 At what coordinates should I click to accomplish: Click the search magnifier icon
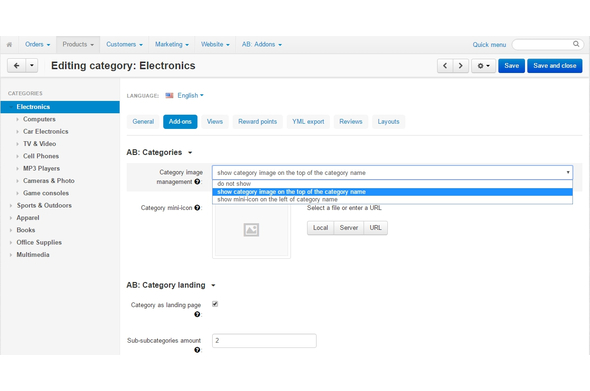pyautogui.click(x=576, y=44)
